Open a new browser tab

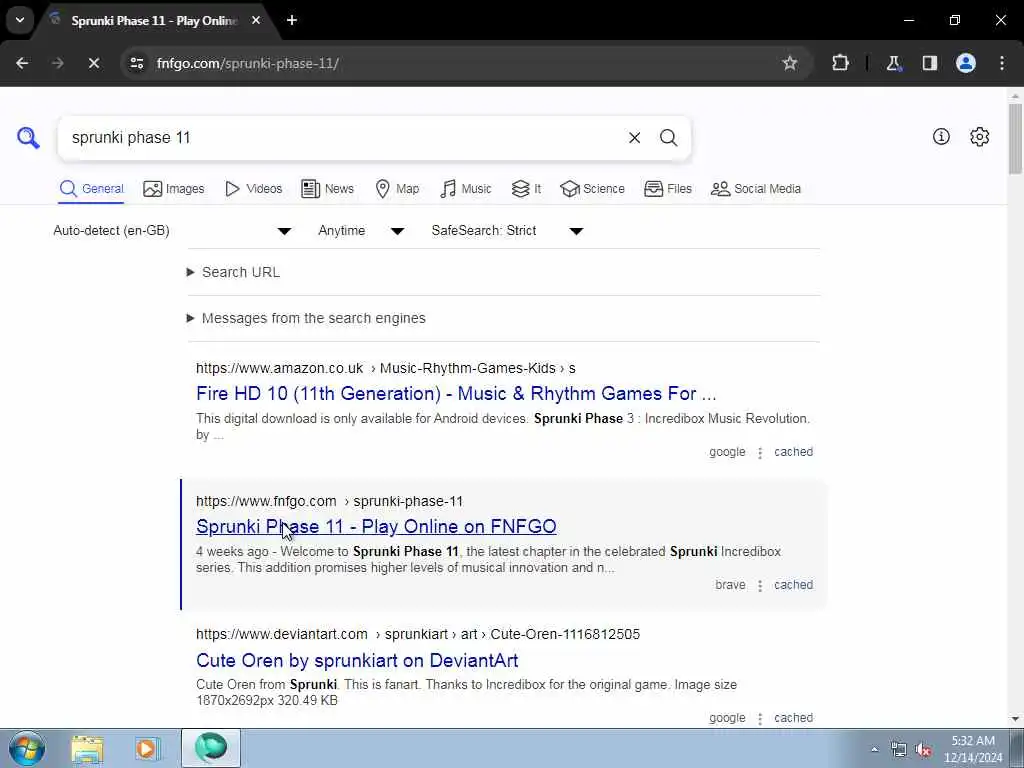[x=292, y=20]
